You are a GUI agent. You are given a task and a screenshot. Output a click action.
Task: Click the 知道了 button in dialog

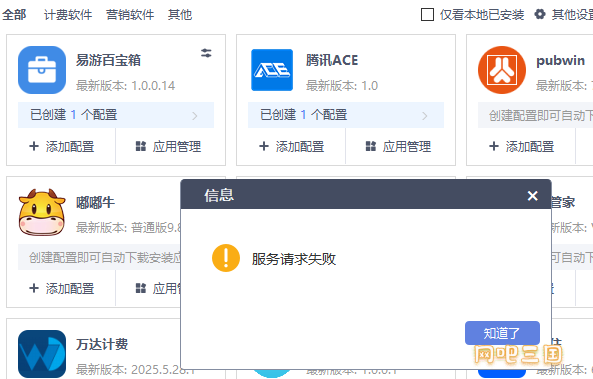click(502, 333)
